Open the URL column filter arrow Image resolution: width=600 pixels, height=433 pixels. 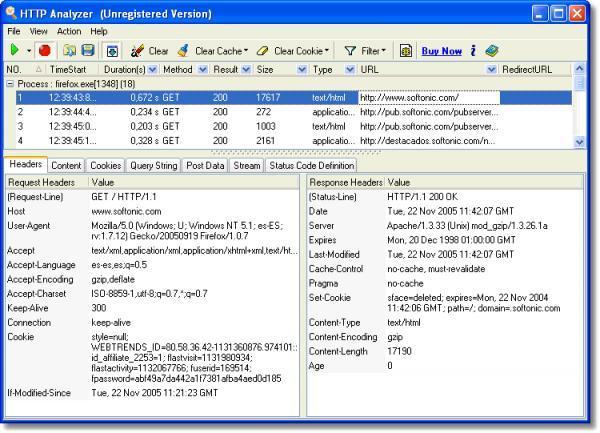(x=491, y=70)
